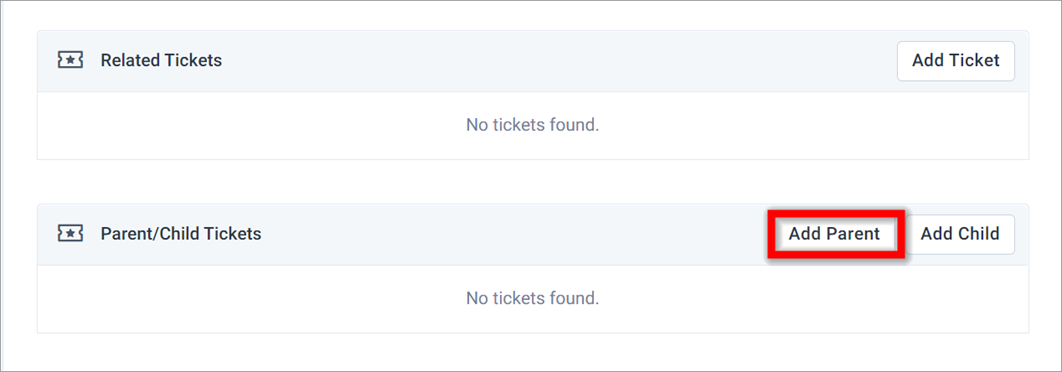Click the star inside Parent/Child Tickets icon

pos(70,234)
